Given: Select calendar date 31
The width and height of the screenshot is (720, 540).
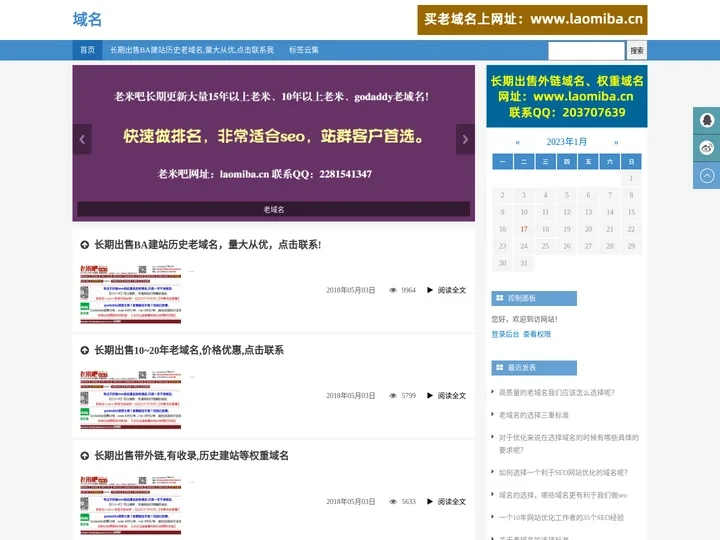Looking at the screenshot, I should 524,263.
